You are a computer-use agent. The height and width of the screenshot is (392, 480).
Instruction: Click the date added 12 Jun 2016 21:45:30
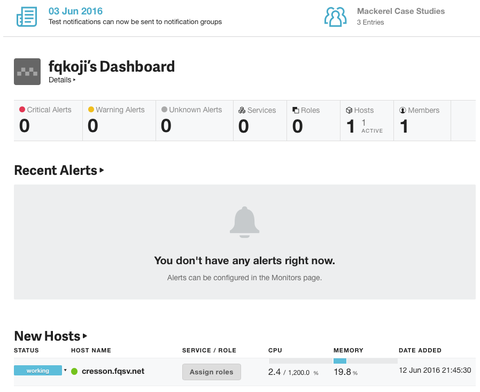[x=435, y=370]
